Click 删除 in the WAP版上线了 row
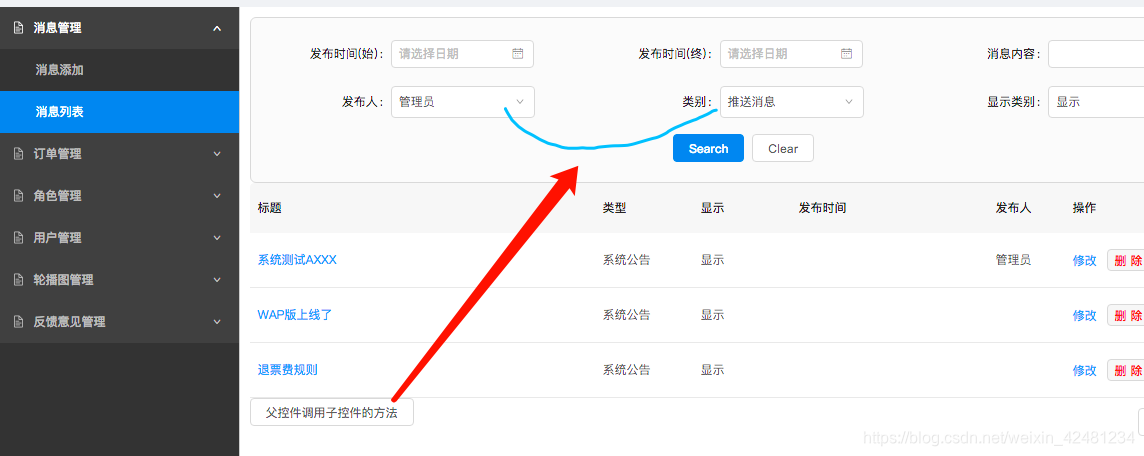1144x456 pixels. (1126, 315)
